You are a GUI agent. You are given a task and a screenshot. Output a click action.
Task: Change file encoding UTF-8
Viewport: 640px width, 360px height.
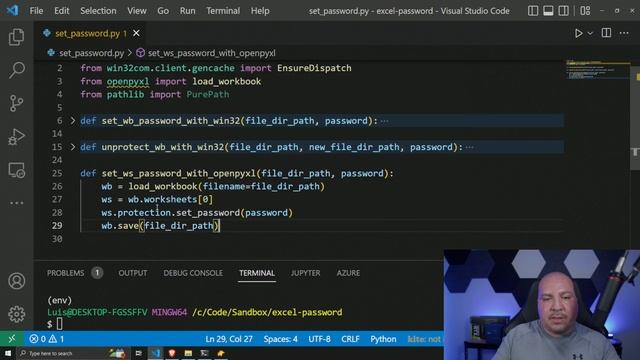pyautogui.click(x=319, y=339)
